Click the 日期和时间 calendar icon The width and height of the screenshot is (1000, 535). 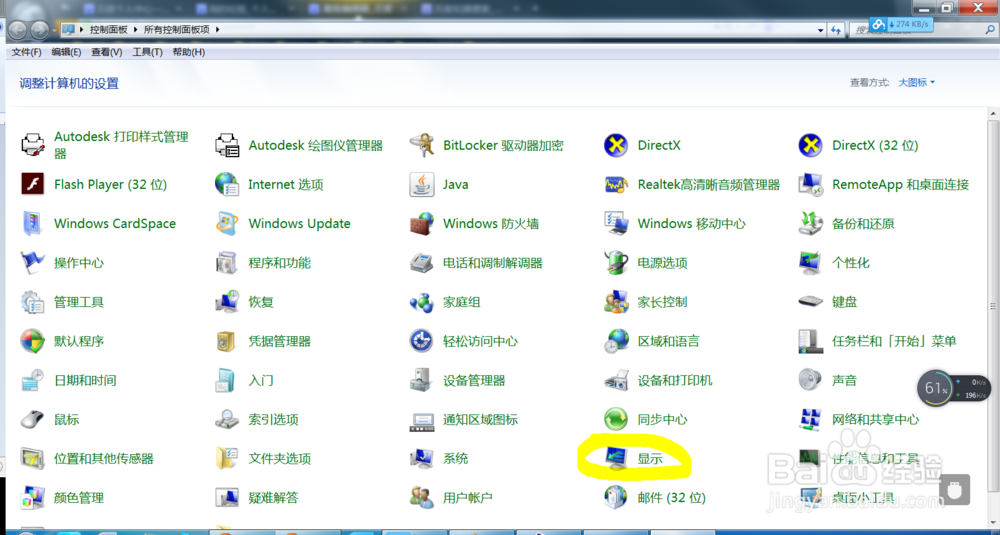(x=33, y=380)
